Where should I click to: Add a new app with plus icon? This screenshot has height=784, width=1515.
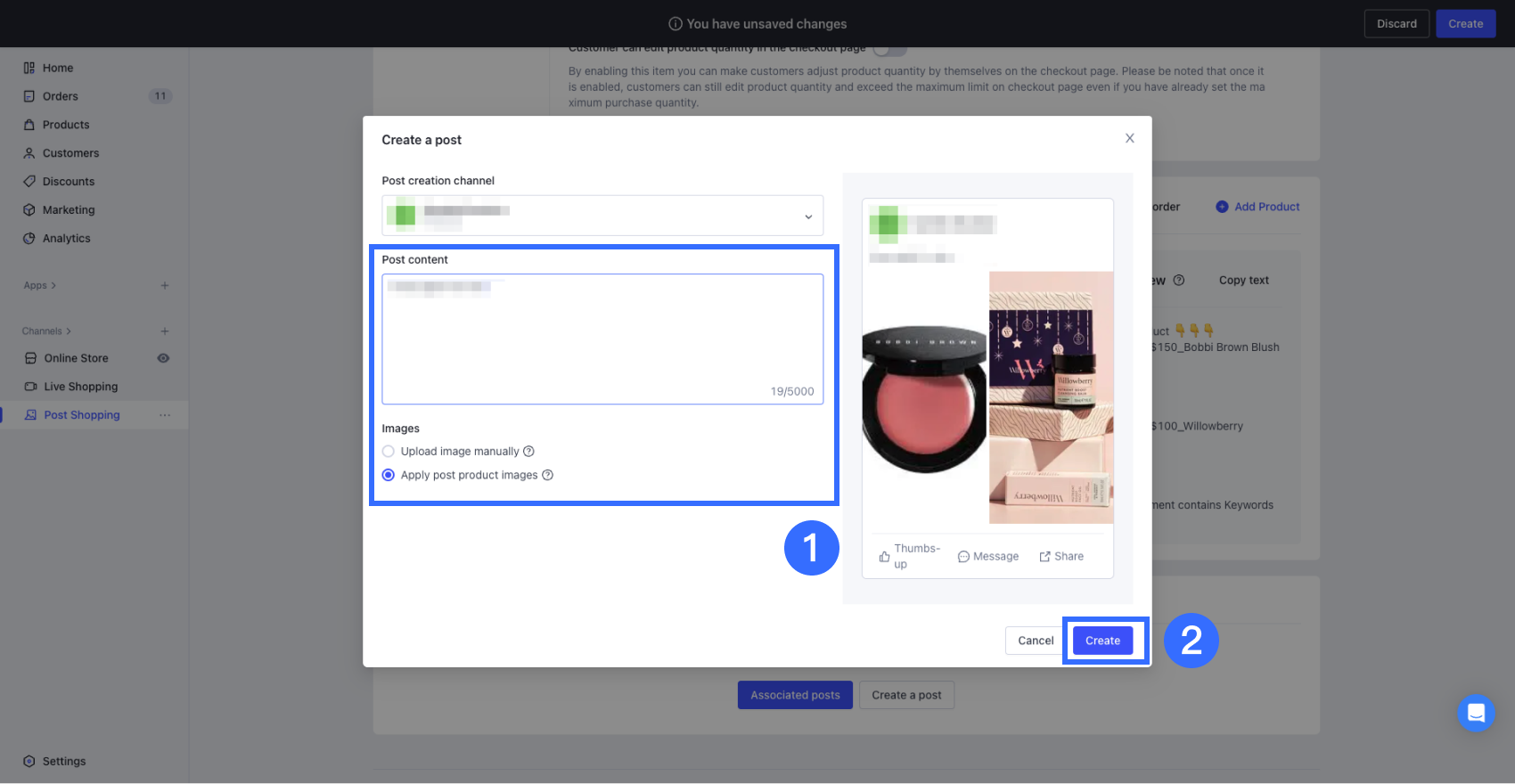point(165,286)
